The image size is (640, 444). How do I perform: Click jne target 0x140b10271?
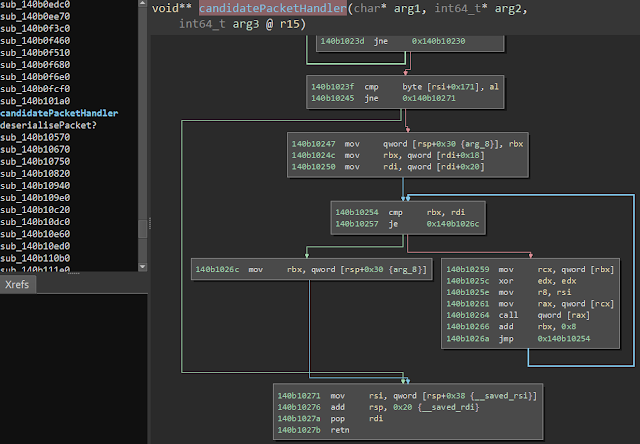click(429, 98)
